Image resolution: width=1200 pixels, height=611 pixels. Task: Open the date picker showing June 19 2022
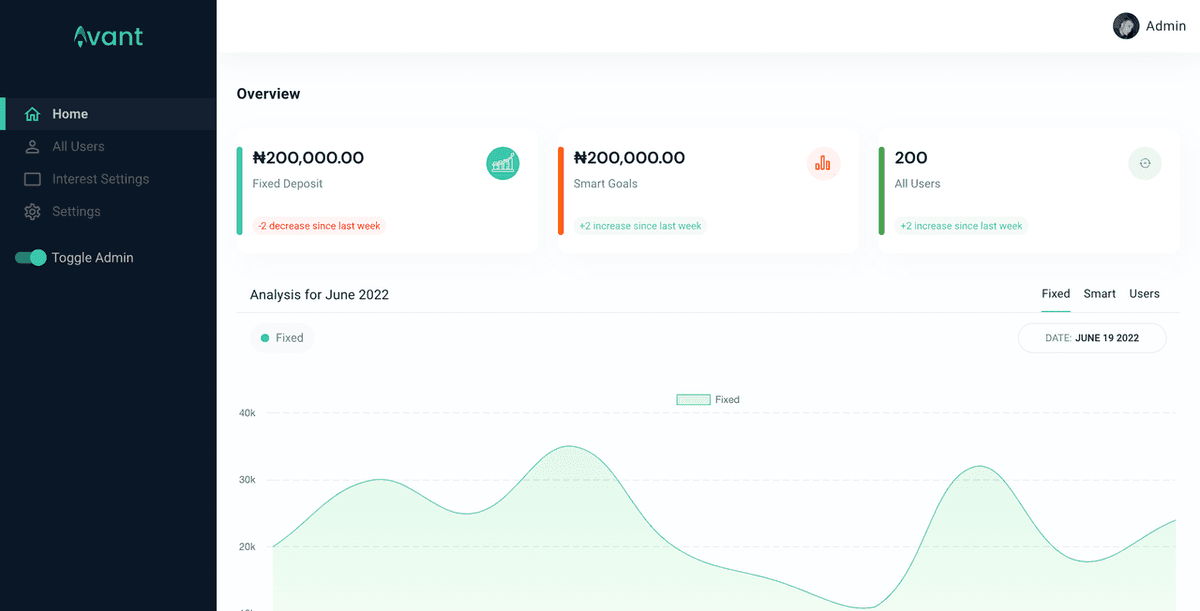point(1092,338)
